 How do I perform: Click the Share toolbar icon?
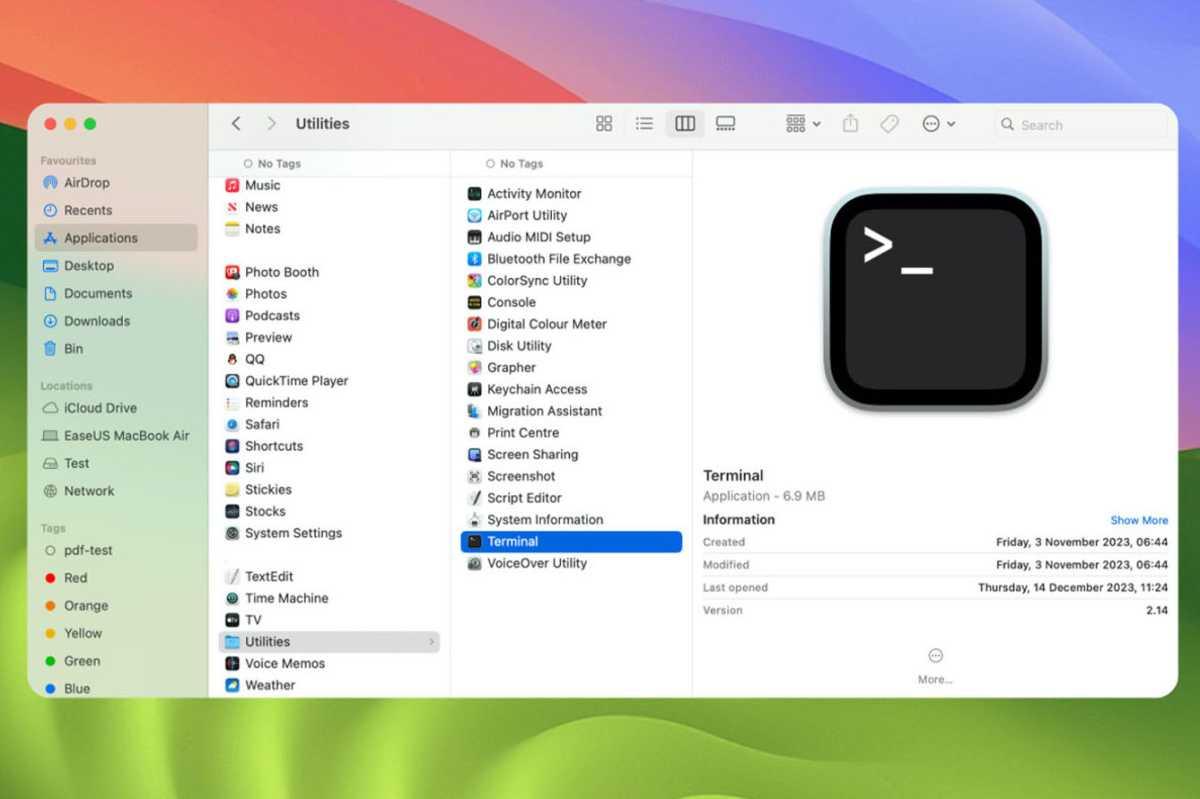click(850, 124)
